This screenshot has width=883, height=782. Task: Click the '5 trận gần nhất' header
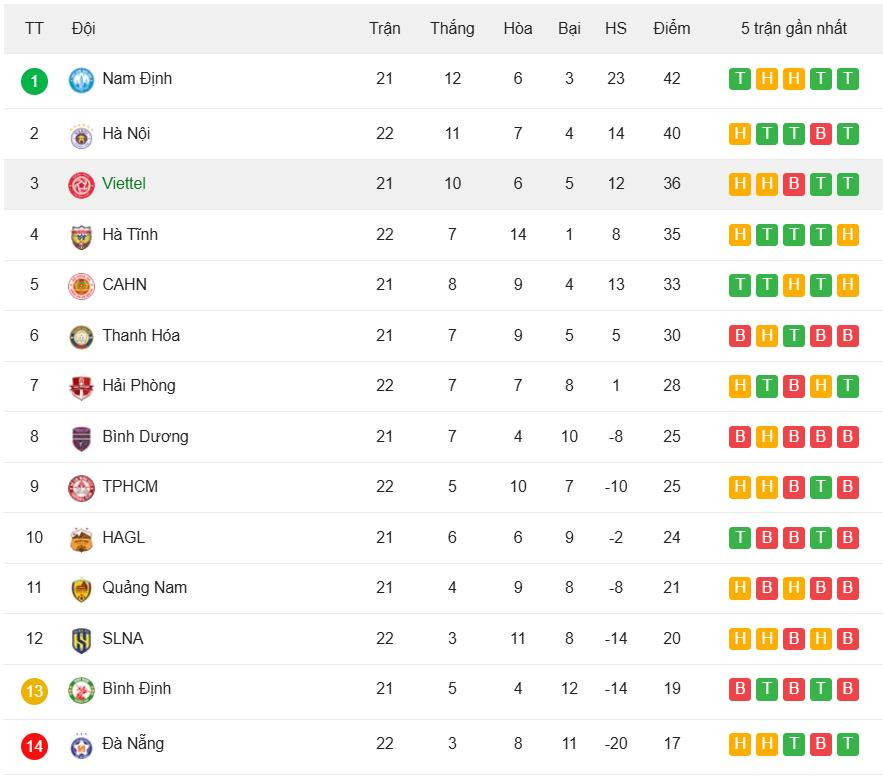tap(793, 28)
